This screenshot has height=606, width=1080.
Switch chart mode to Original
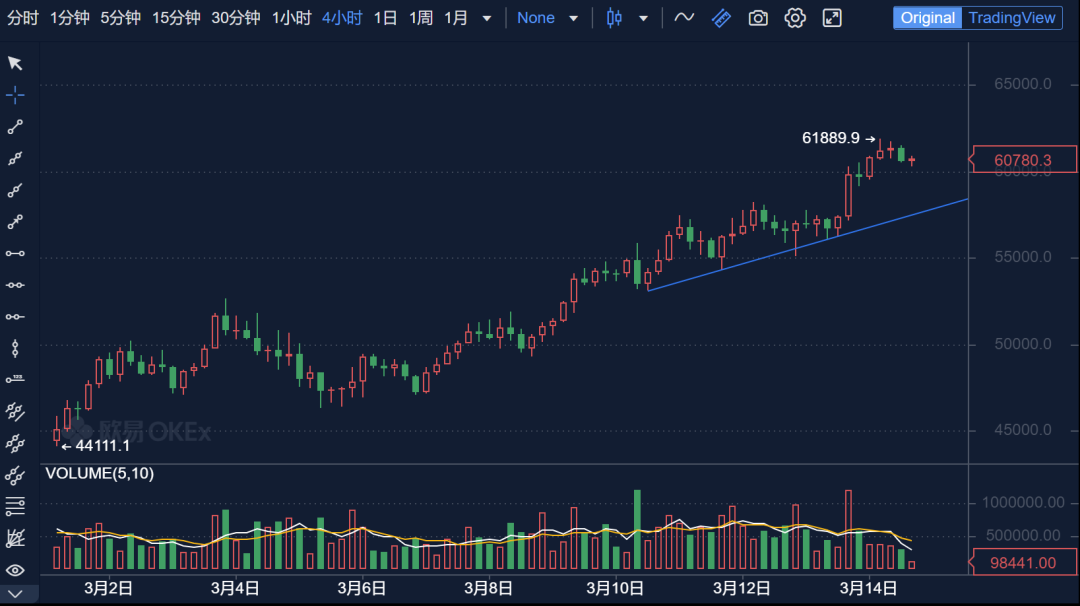click(x=928, y=18)
